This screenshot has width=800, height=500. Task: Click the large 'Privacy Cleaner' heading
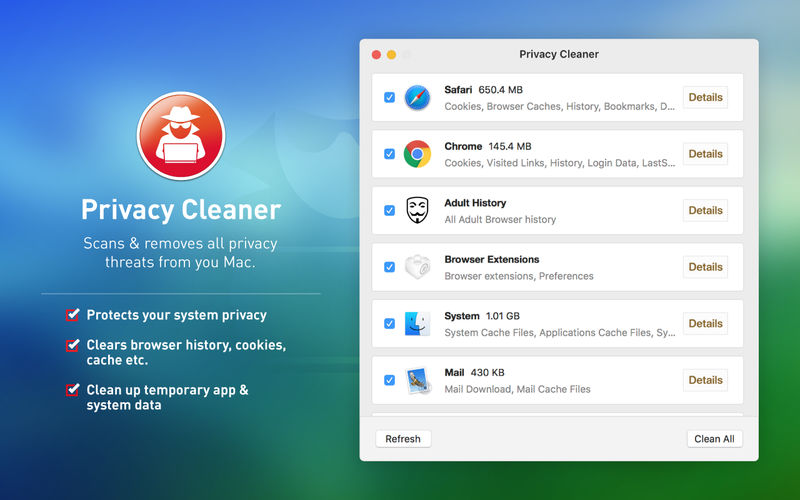click(x=181, y=210)
